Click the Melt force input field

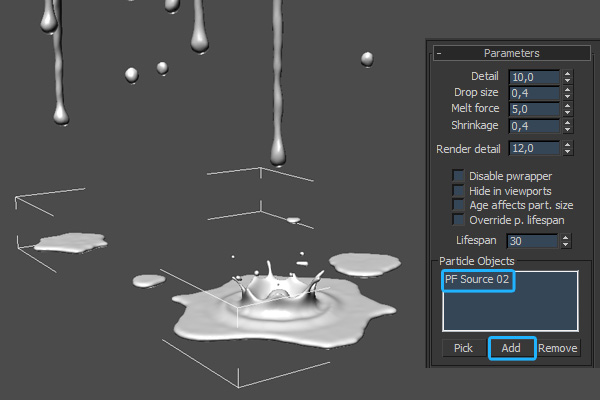(x=533, y=109)
